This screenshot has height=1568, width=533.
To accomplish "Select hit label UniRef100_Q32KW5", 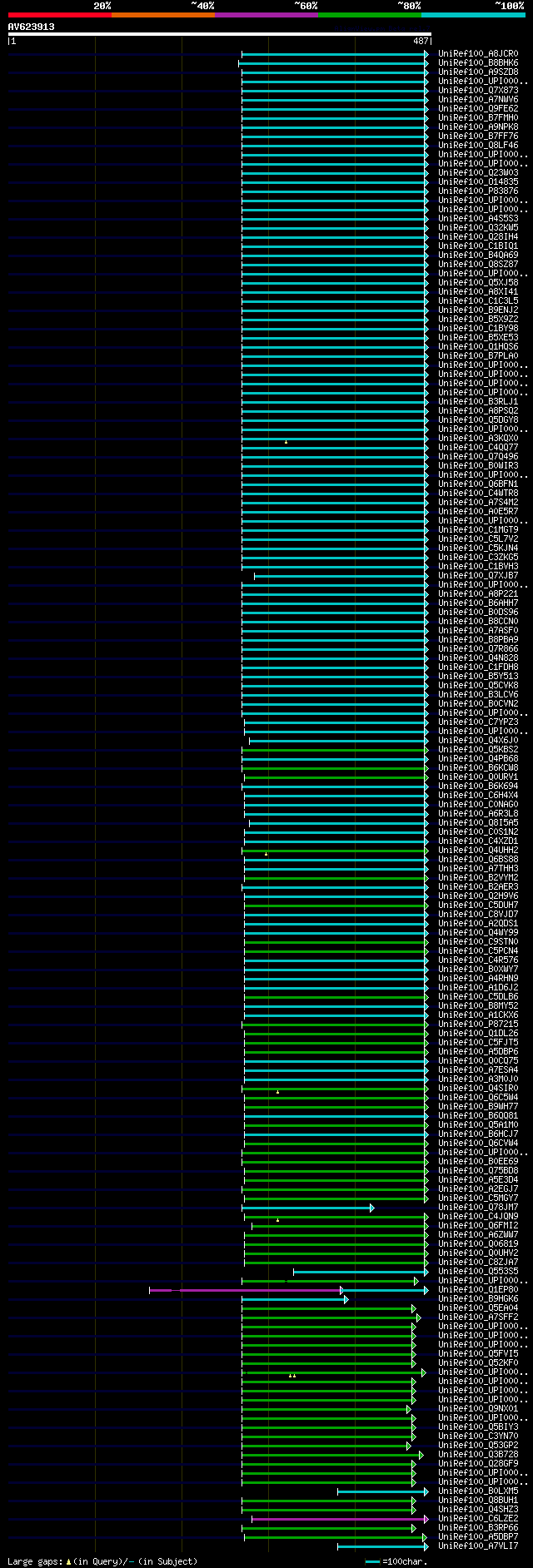I will [478, 228].
